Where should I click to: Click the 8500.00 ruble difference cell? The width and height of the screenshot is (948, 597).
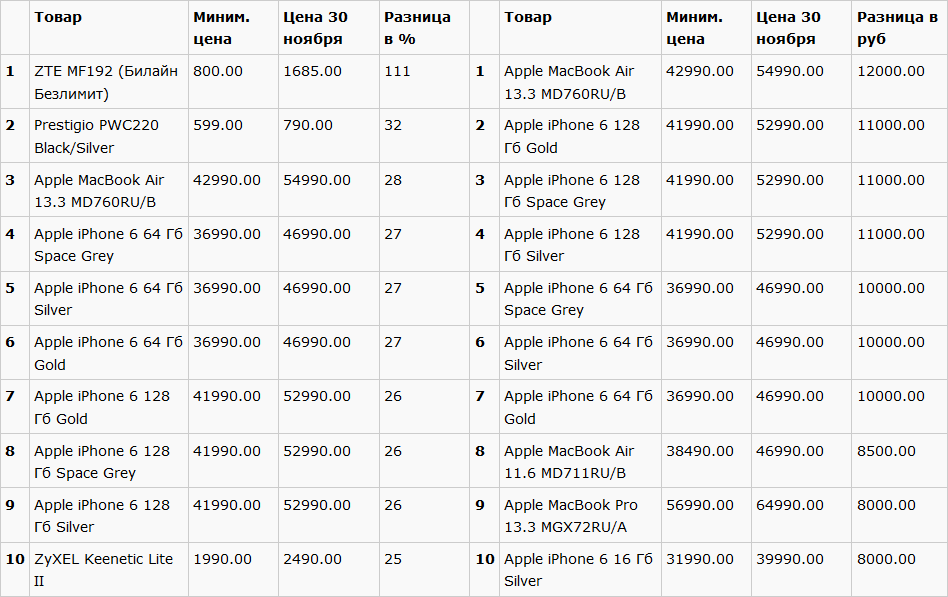tap(886, 451)
